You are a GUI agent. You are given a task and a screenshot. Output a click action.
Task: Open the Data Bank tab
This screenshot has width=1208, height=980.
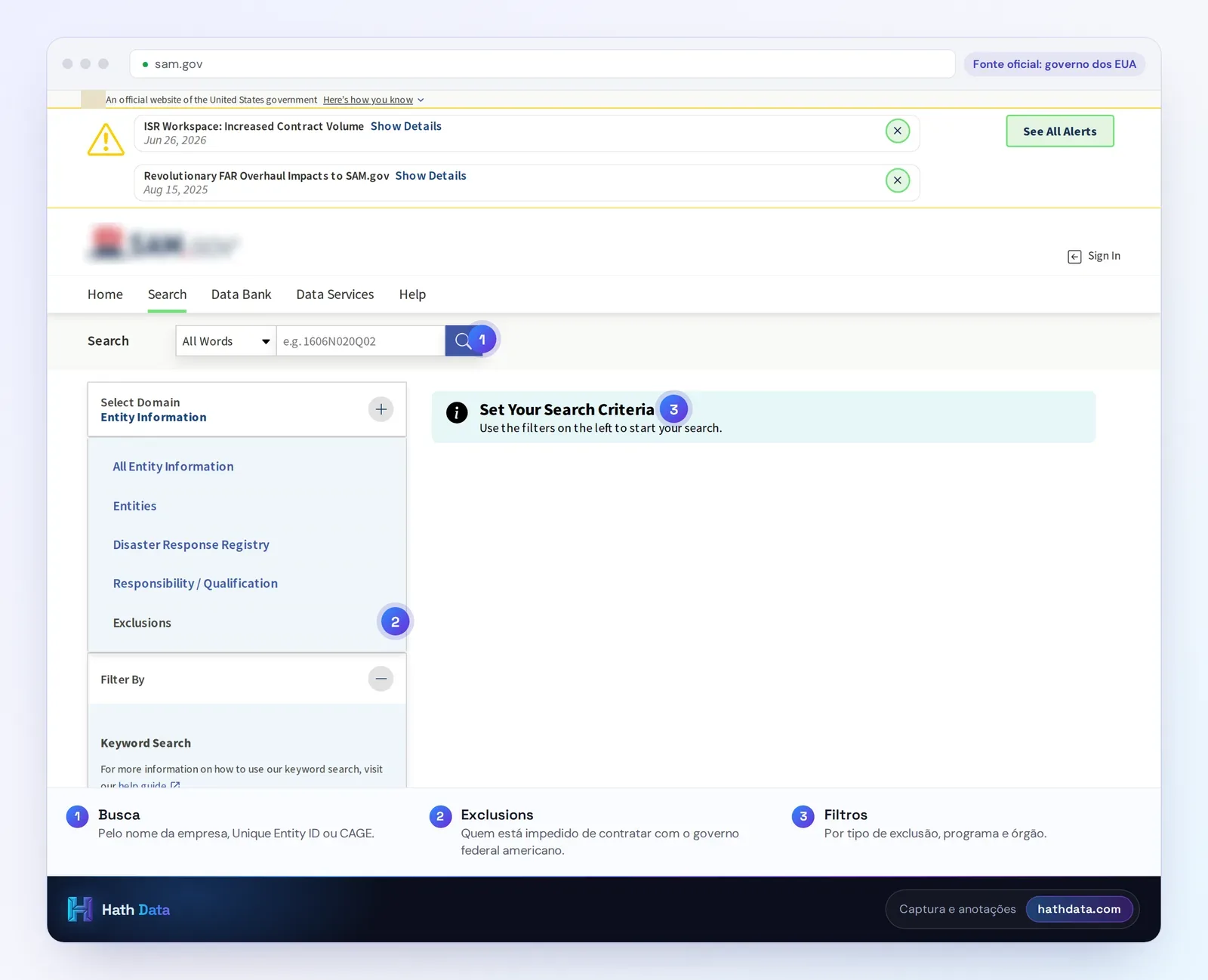pos(241,294)
